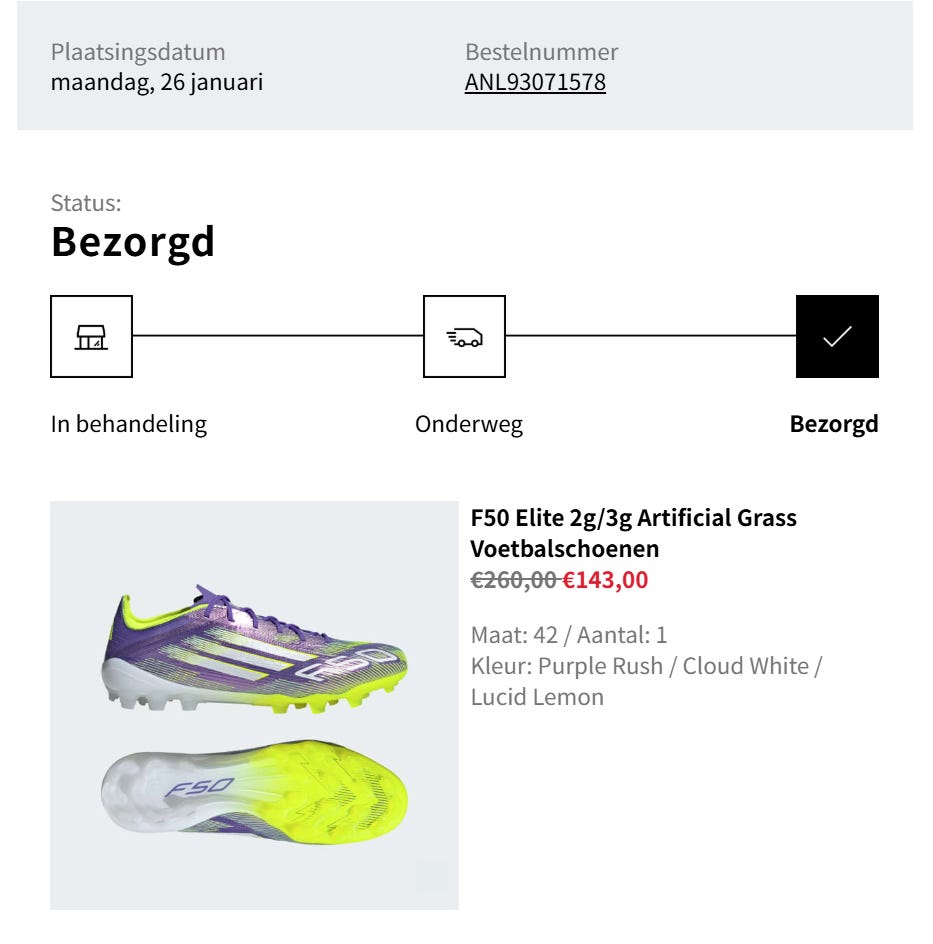Open the F50 Elite shoe product image
This screenshot has width=933, height=944.
click(254, 705)
